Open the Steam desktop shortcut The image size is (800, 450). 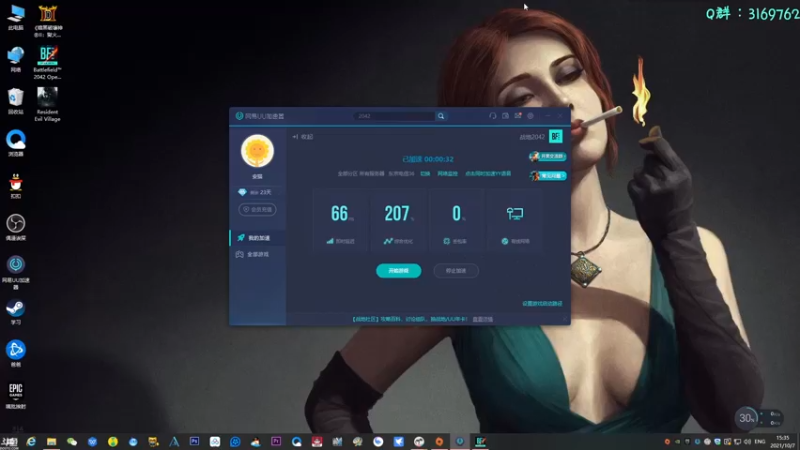coord(16,312)
